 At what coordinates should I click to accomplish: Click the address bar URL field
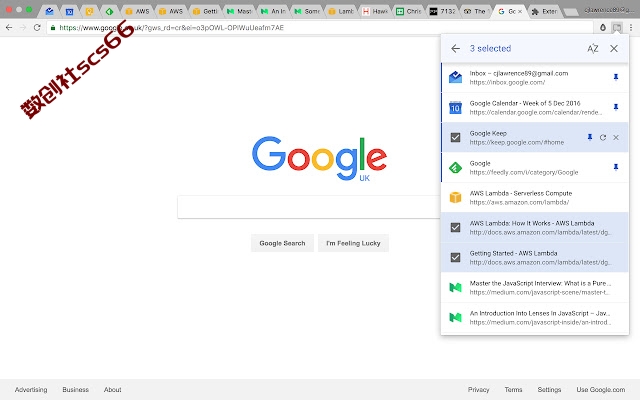pyautogui.click(x=320, y=28)
